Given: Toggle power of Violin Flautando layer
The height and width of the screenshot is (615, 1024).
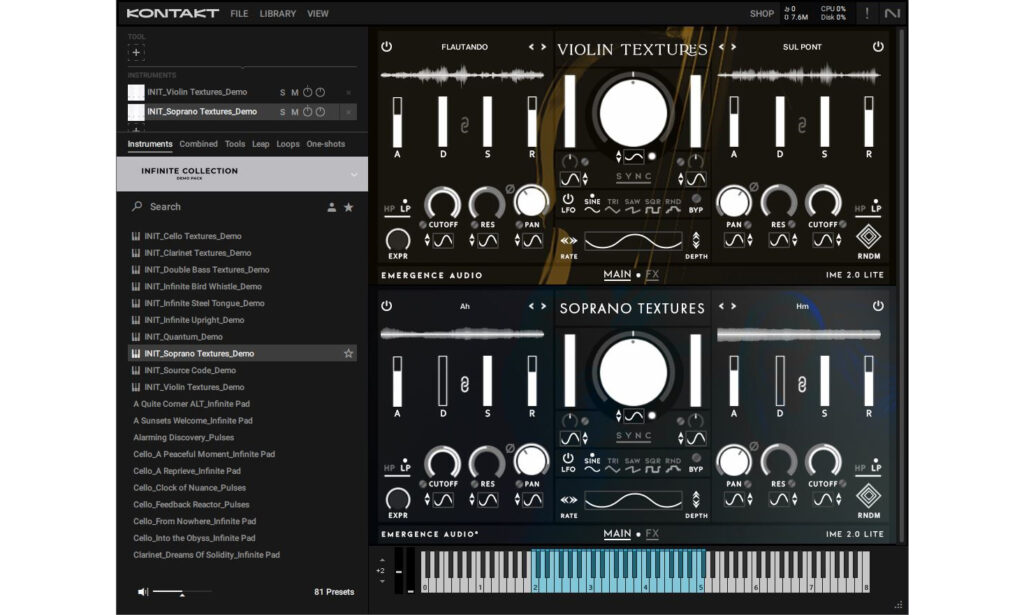Looking at the screenshot, I should [387, 46].
